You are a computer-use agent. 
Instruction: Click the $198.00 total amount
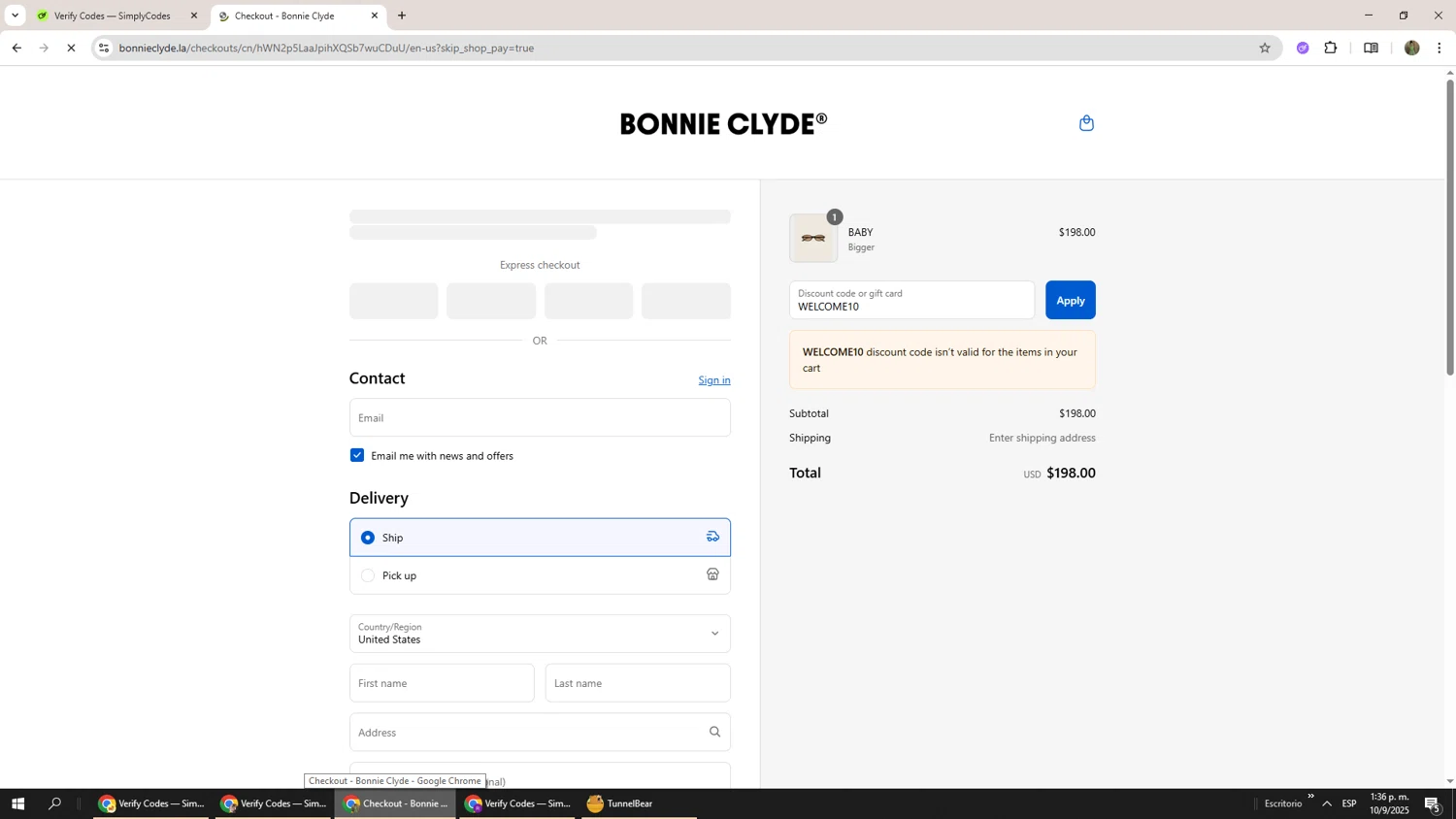pos(1071,474)
